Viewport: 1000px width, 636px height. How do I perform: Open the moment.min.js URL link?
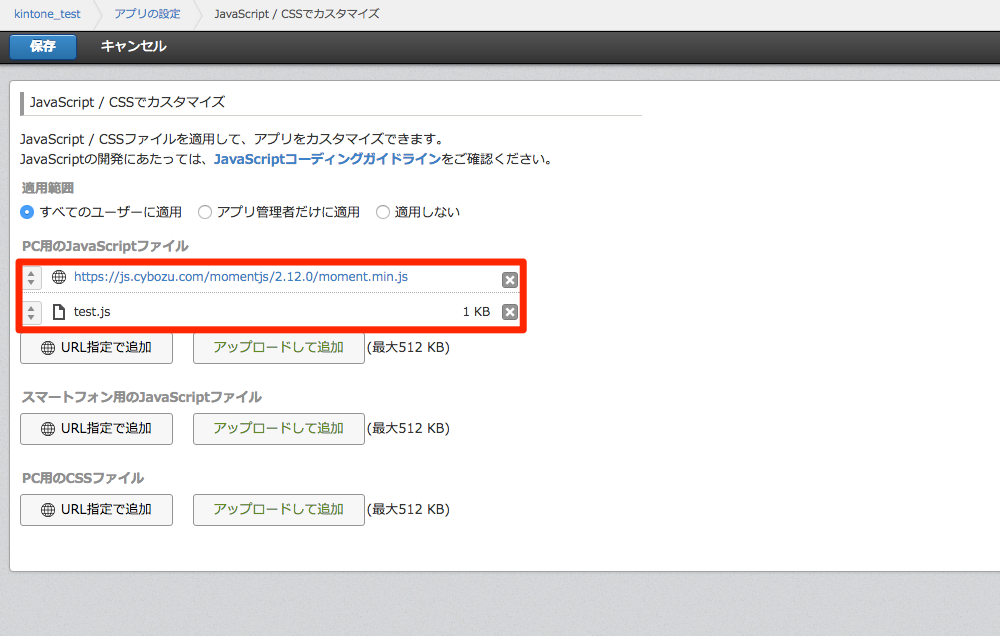click(x=241, y=276)
